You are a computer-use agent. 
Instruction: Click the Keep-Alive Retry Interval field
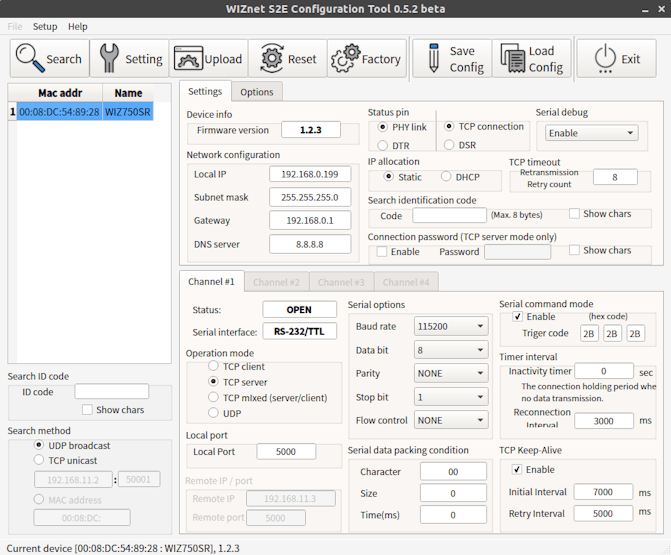tap(603, 513)
